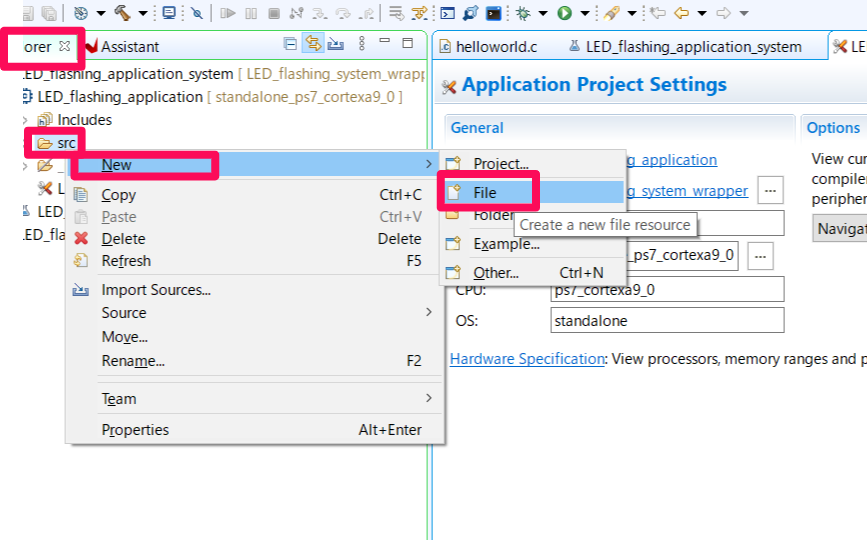Click the Terminate stop icon
Screen dimensions: 867x540
pyautogui.click(x=274, y=13)
